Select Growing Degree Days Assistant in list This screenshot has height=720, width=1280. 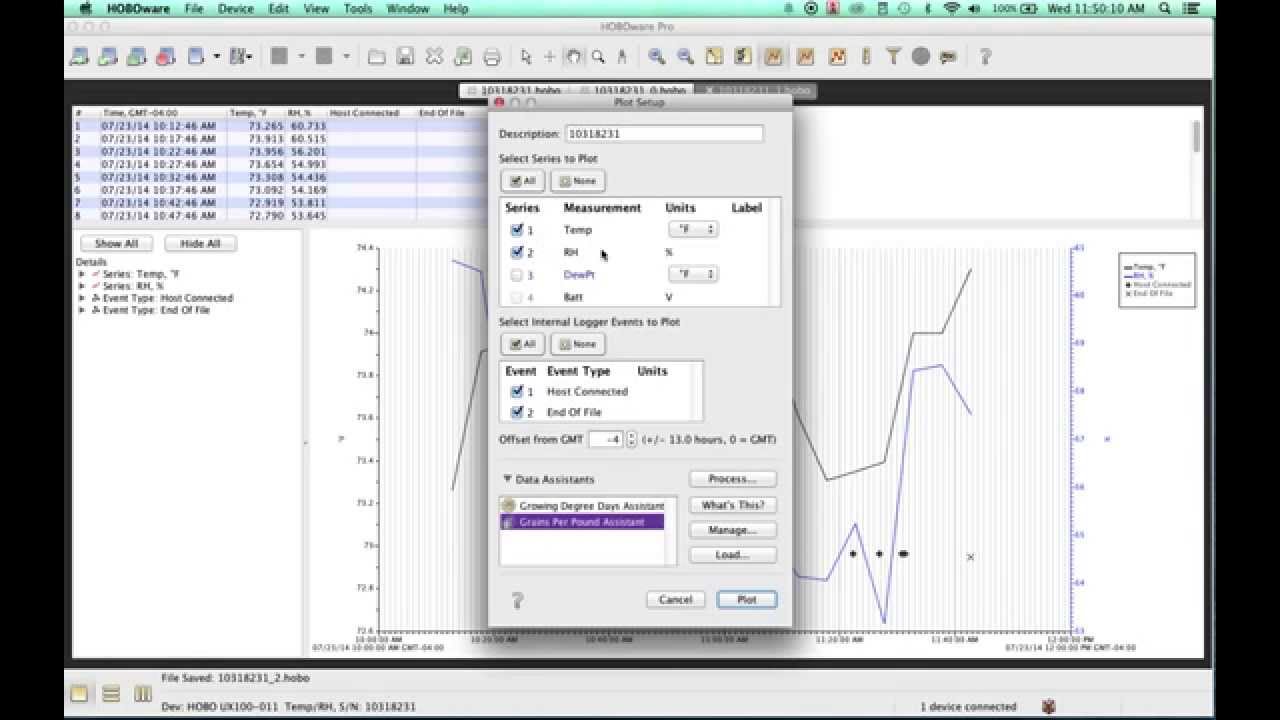[x=582, y=506]
